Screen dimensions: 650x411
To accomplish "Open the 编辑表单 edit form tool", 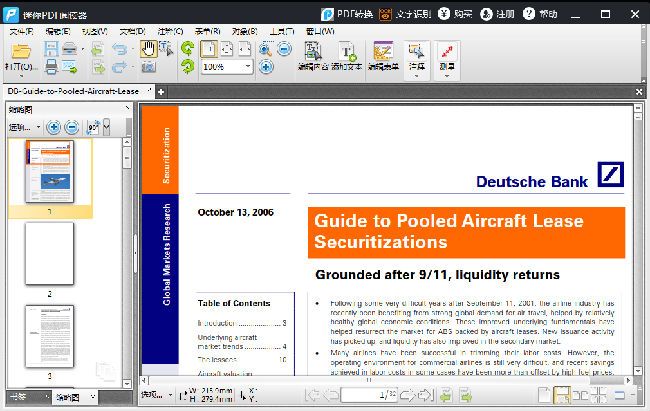I will (383, 56).
